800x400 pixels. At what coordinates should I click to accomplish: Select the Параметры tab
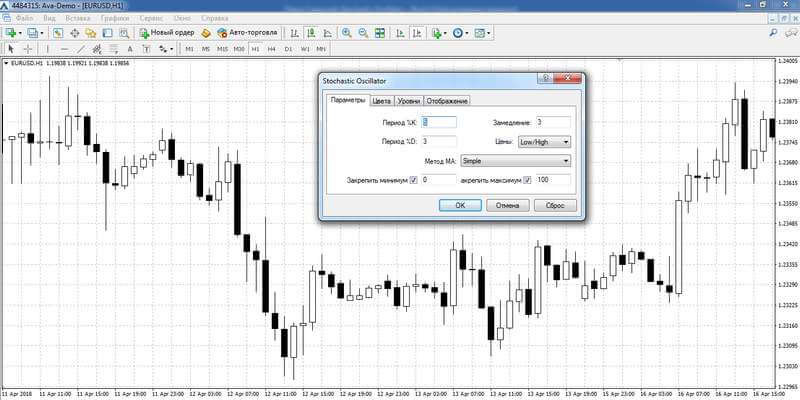(x=348, y=100)
